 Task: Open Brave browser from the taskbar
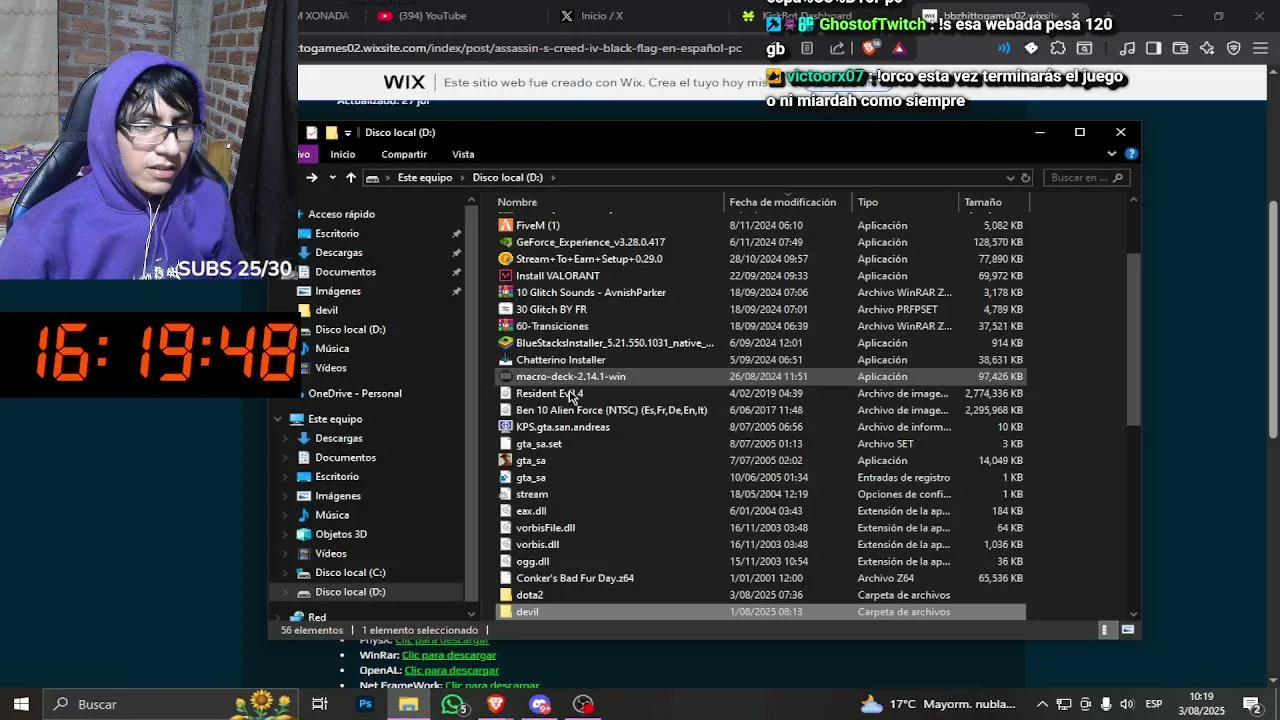pyautogui.click(x=496, y=704)
